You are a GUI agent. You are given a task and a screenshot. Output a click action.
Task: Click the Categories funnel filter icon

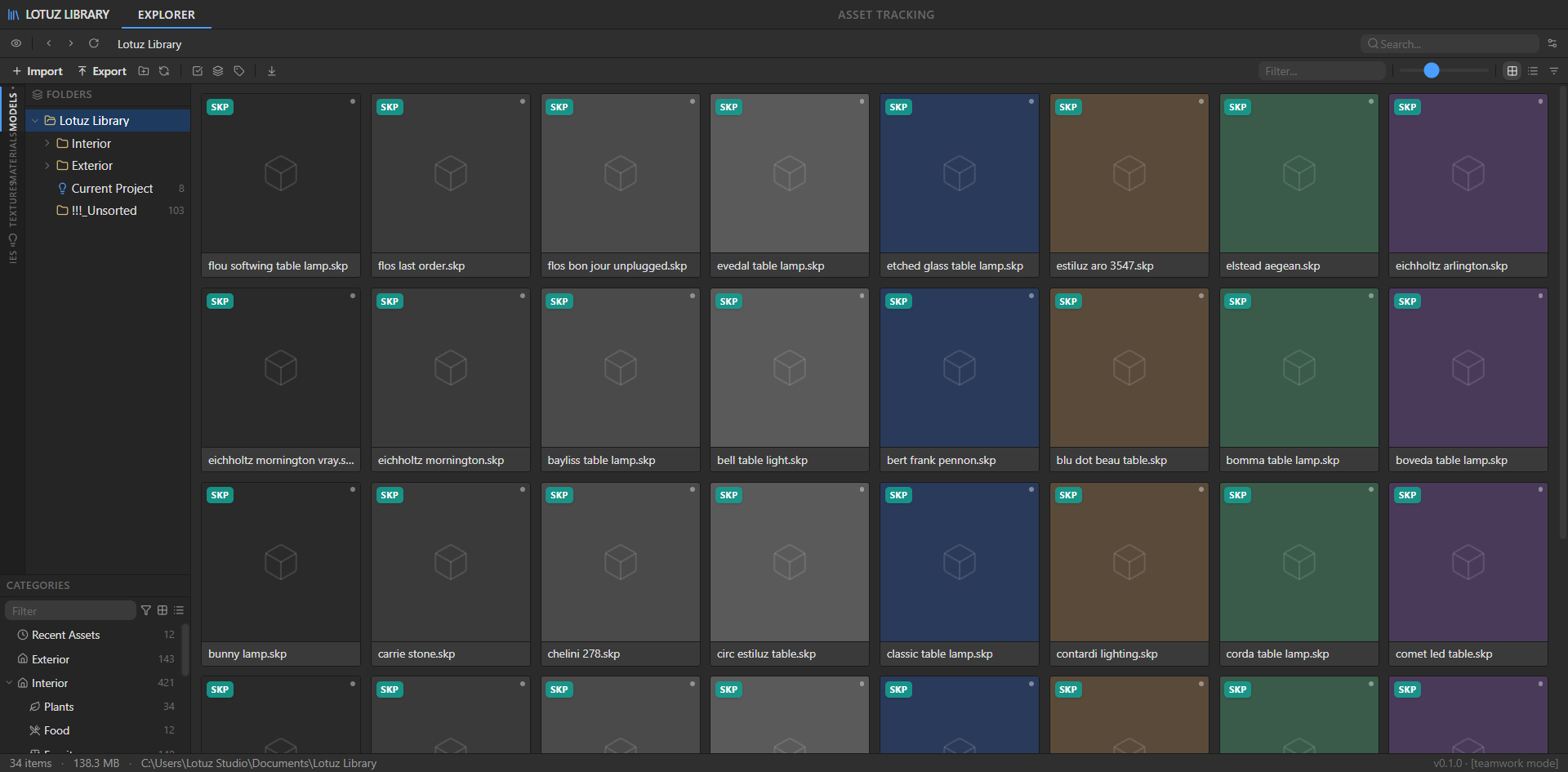pyautogui.click(x=146, y=610)
